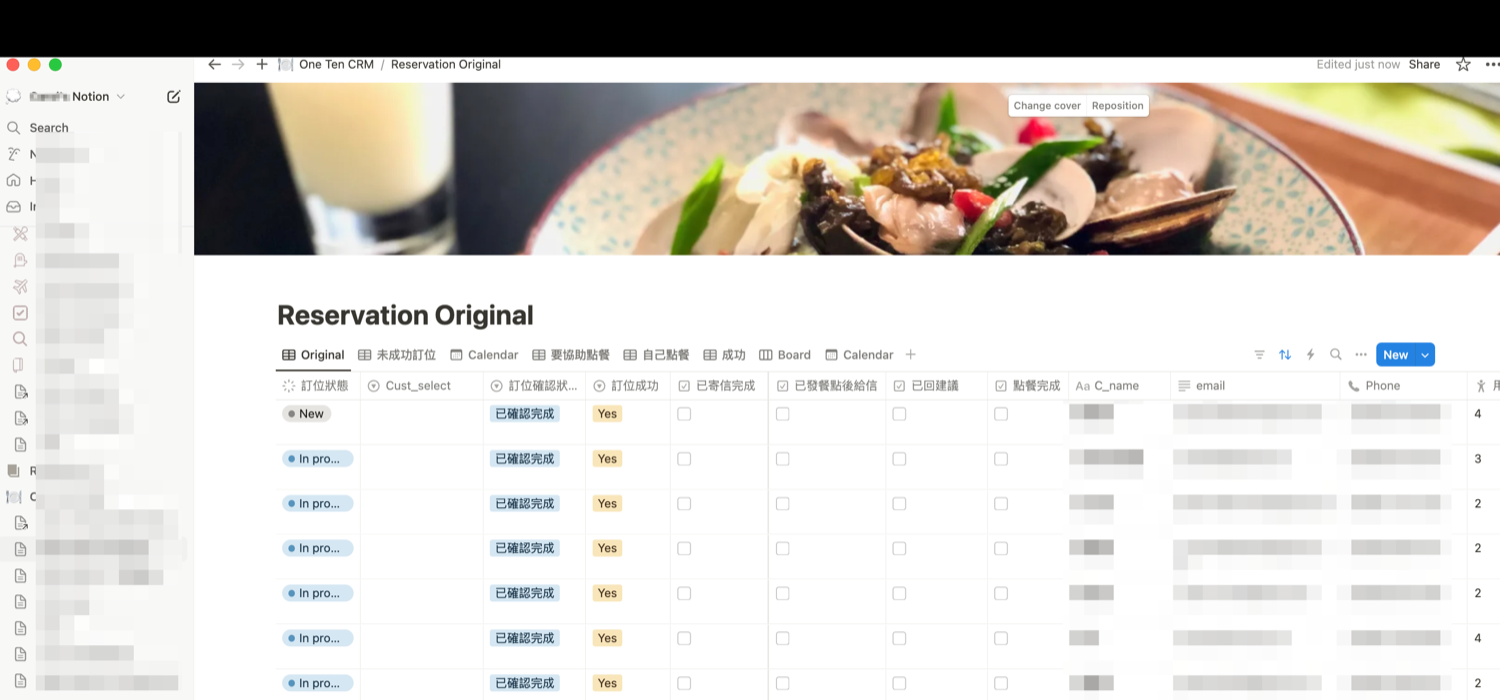The width and height of the screenshot is (1500, 700).
Task: Open 已確認完成 select in New status row
Action: coord(525,414)
